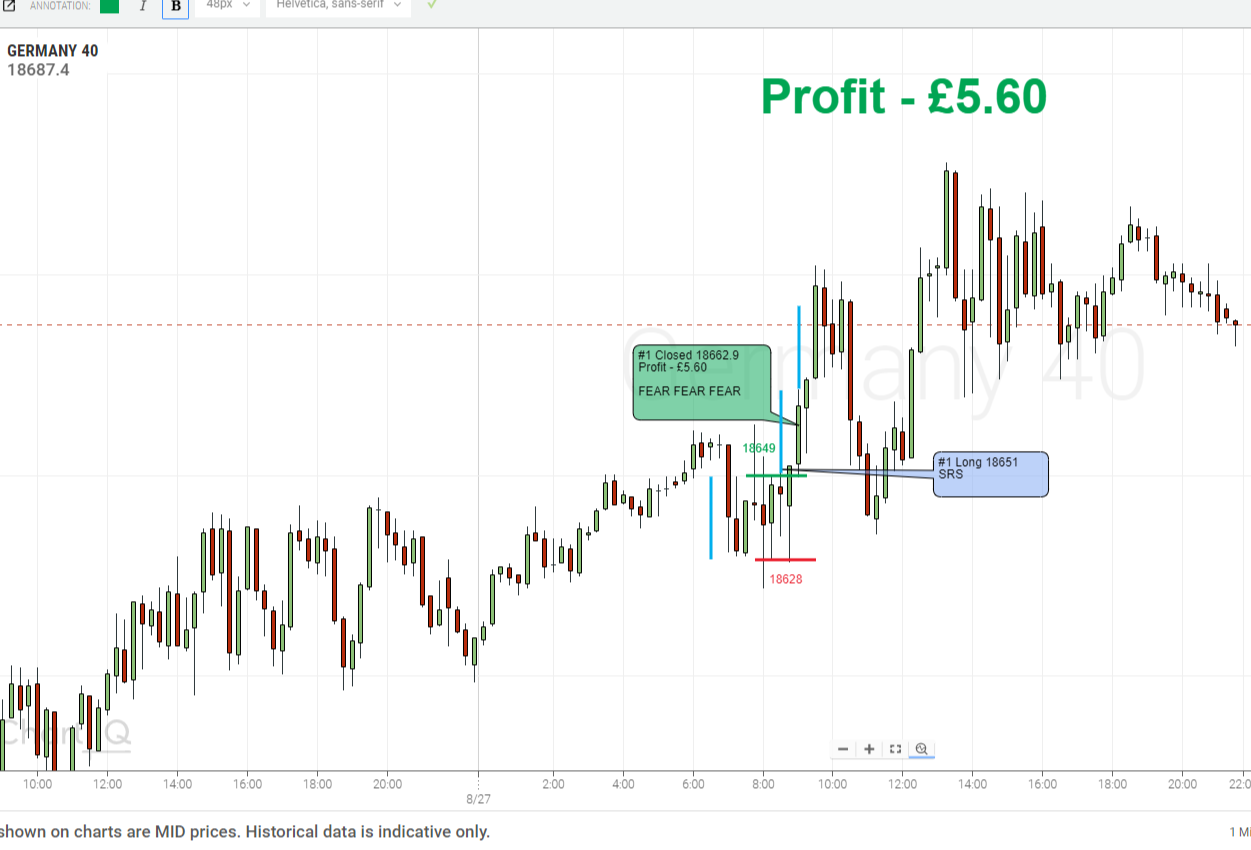Toggle the magnifier chart zoom mode icon
The image size is (1251, 850).
[921, 749]
